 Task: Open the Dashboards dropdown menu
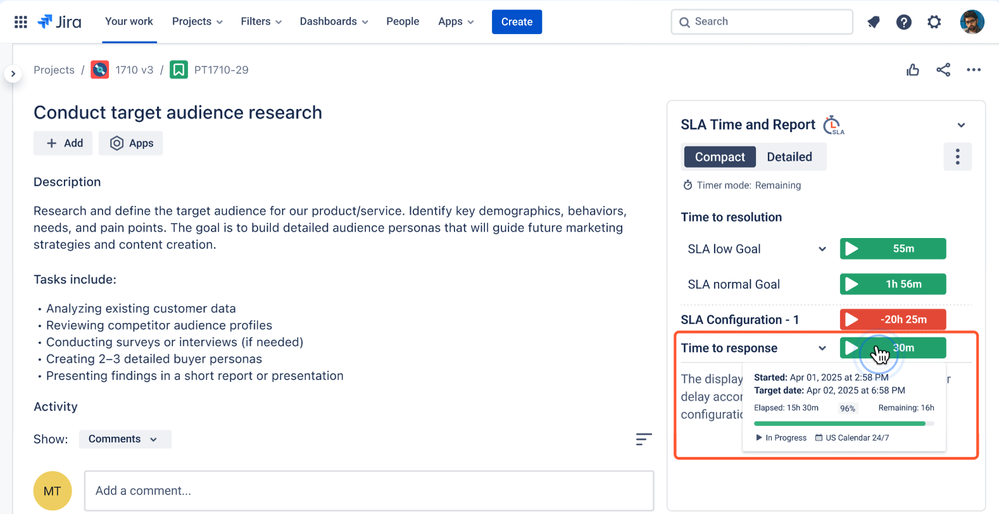click(334, 22)
